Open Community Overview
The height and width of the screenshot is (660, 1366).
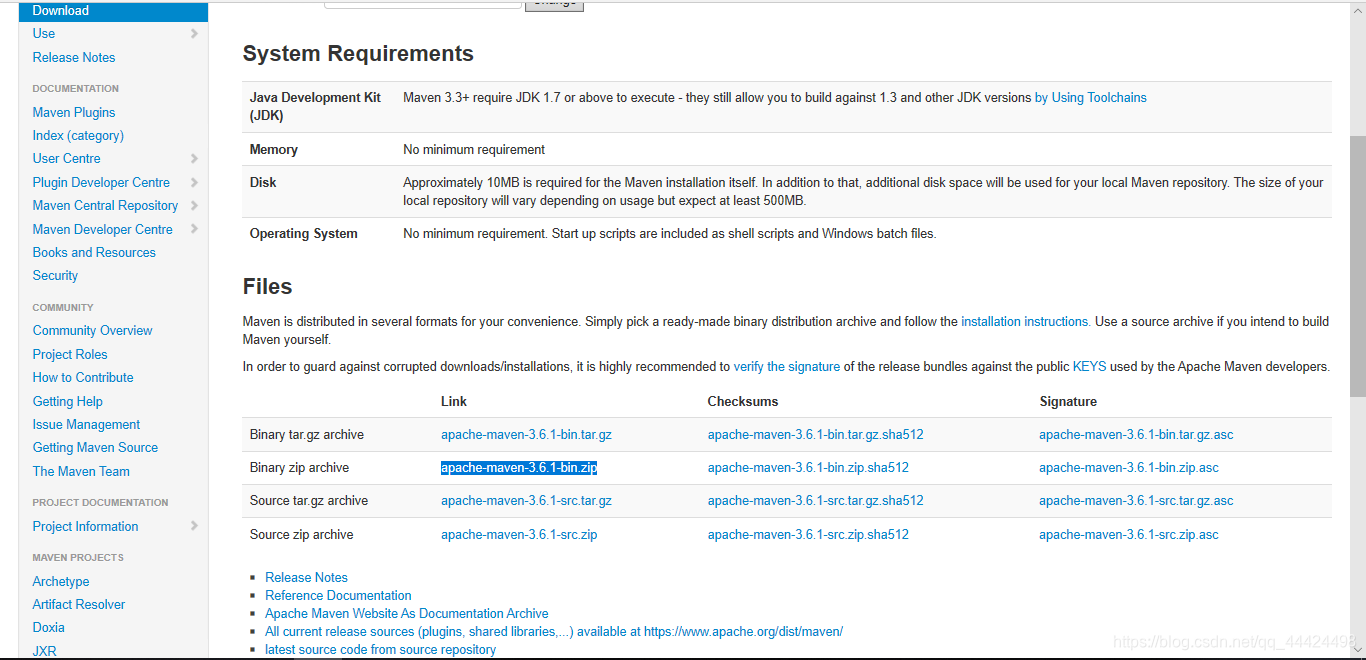point(92,331)
